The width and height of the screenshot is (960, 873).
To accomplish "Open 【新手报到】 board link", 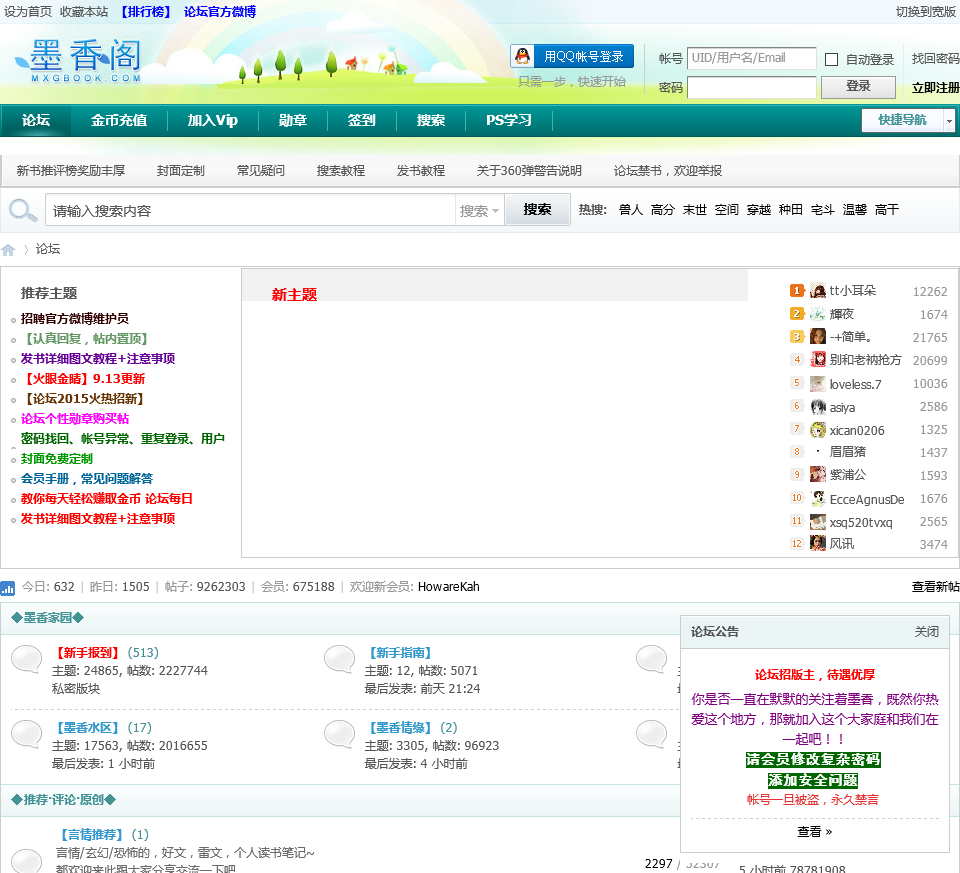I will click(x=88, y=653).
